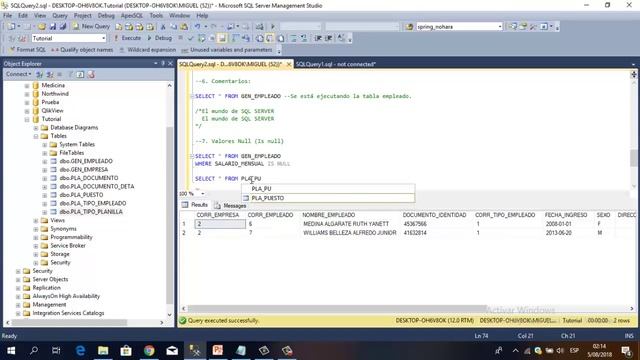
Task: Click the Stop query square icon
Action: coord(180,38)
